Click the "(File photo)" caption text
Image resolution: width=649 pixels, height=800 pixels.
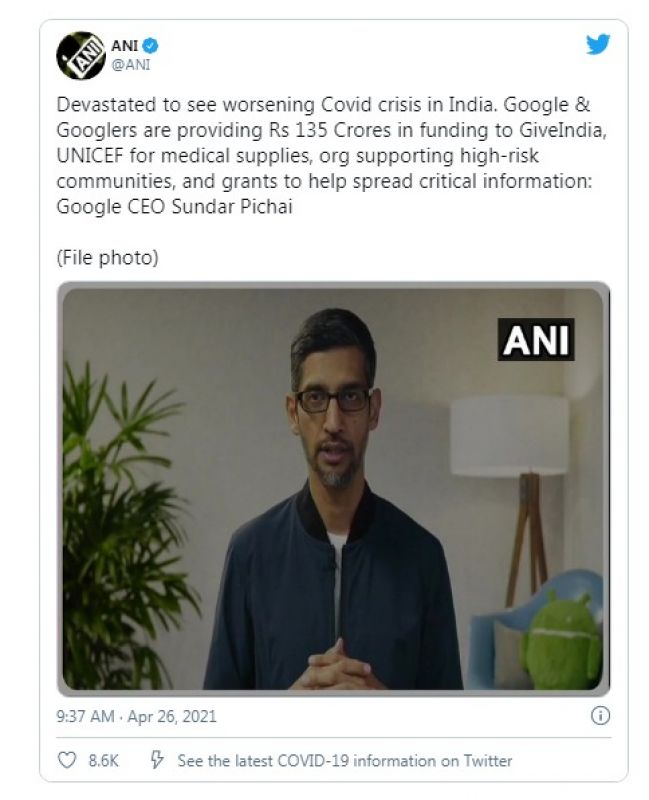[107, 257]
